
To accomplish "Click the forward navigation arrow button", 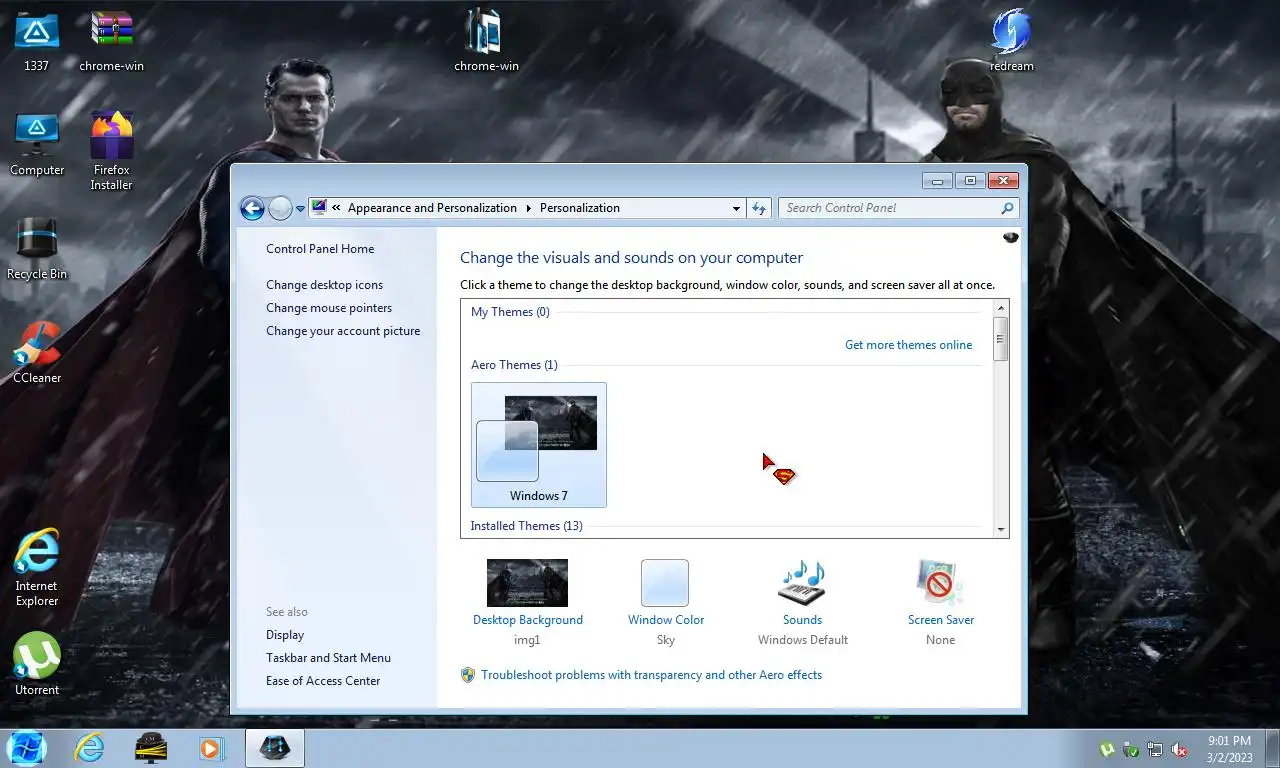I will 280,208.
